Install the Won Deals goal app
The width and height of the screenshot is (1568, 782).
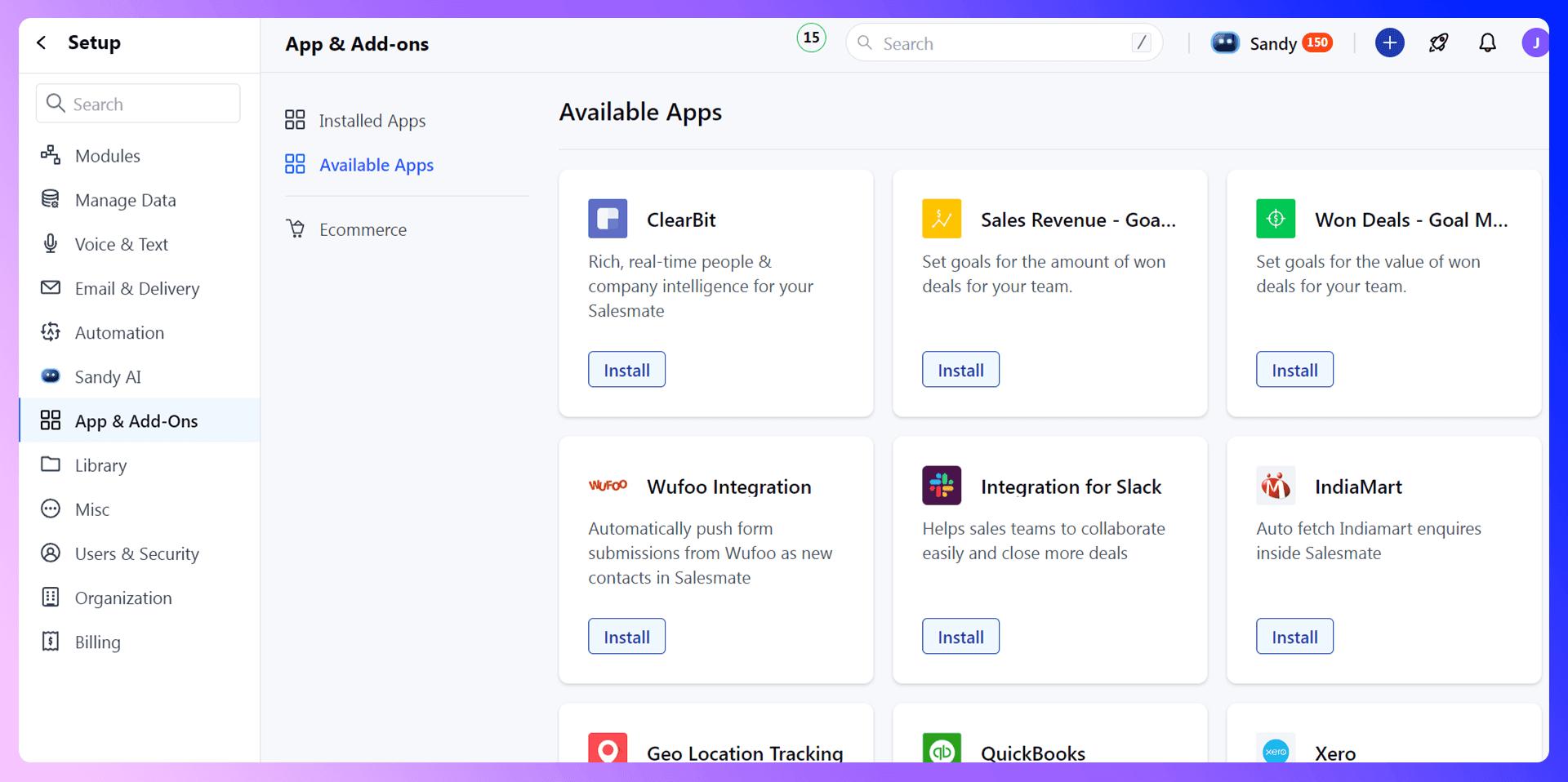pos(1294,369)
